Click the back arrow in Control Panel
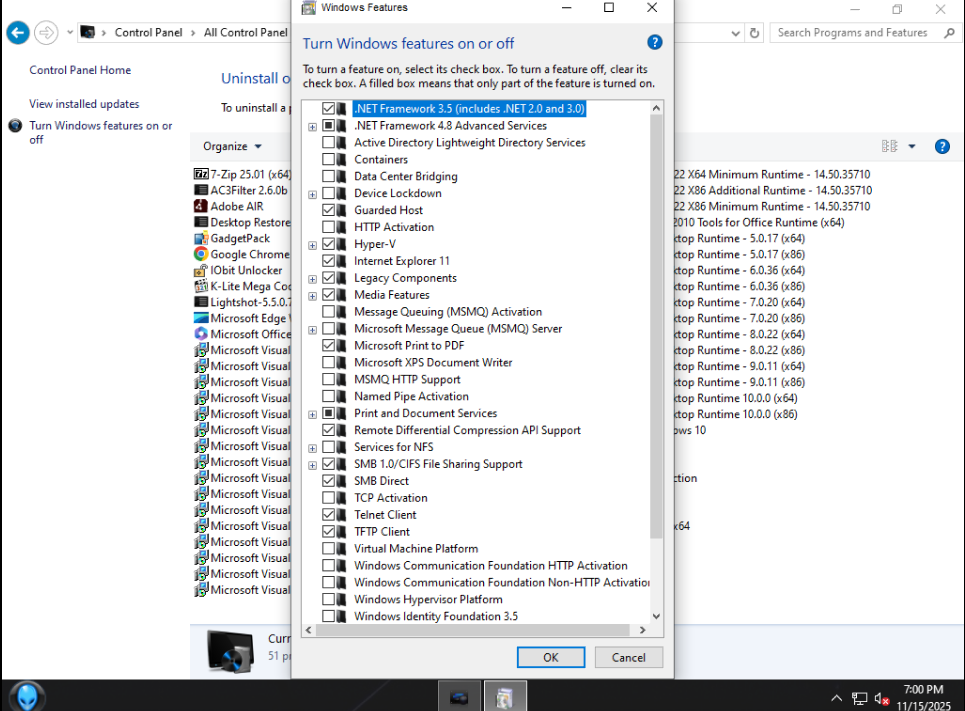 [18, 33]
